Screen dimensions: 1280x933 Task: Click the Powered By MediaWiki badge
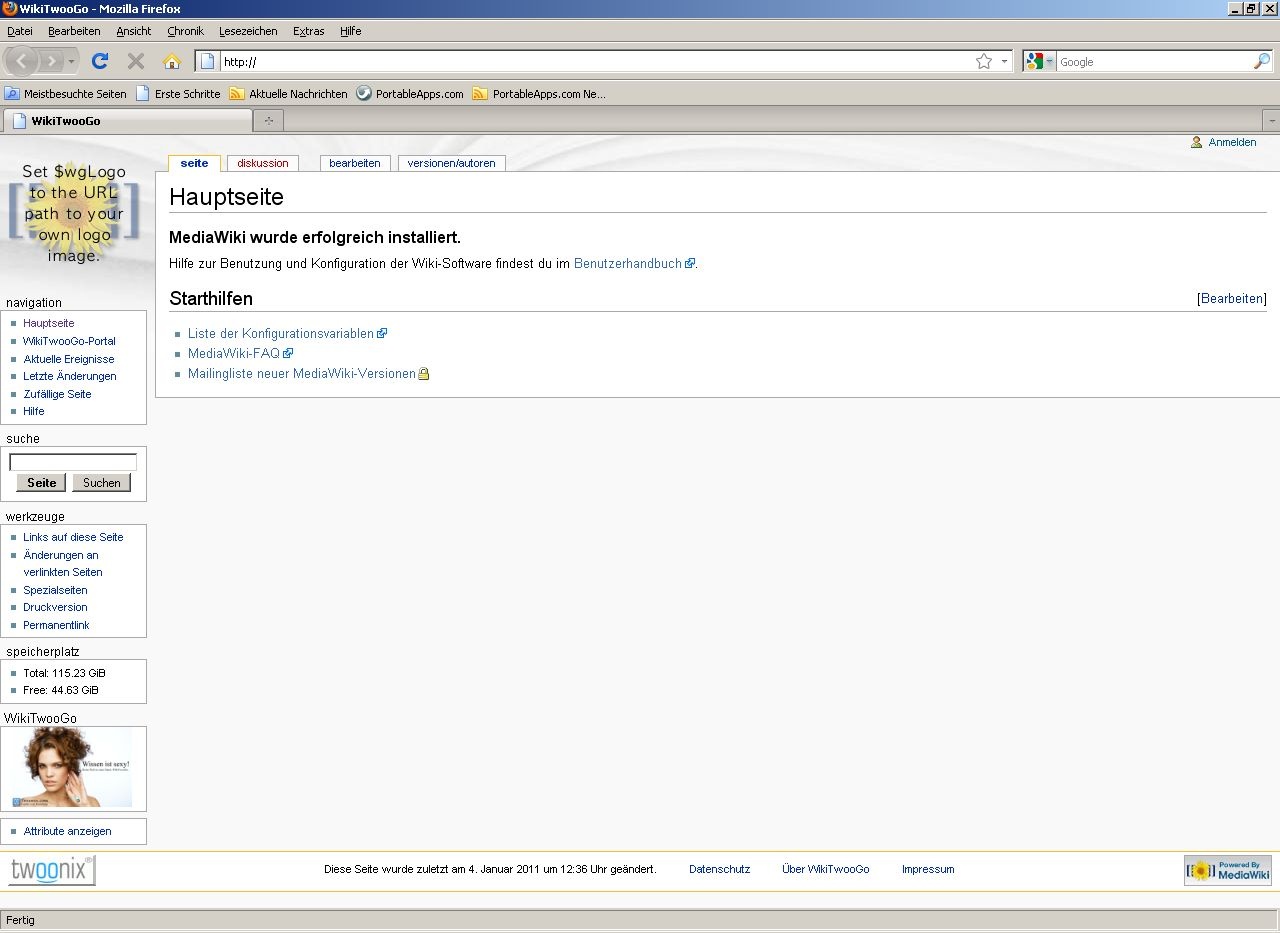(x=1228, y=870)
